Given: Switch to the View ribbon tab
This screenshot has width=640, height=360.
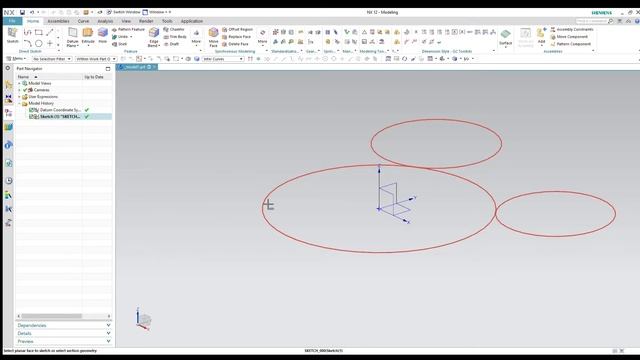Looking at the screenshot, I should 126,21.
